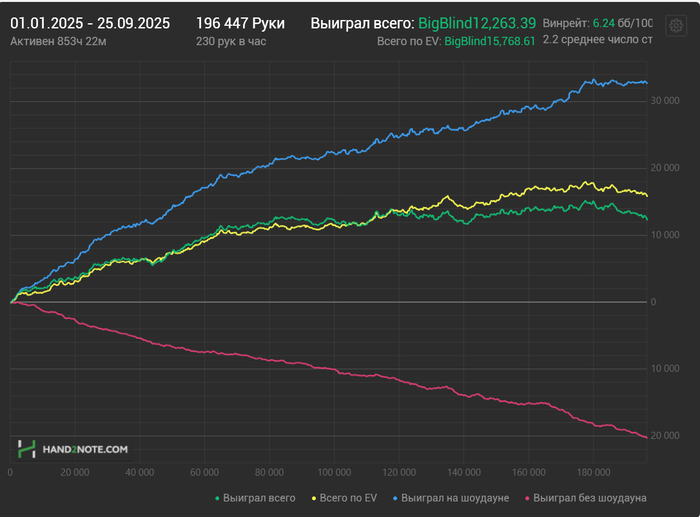Click the total won value BigBlind12,263.39
Screen dimensions: 700x517
click(477, 23)
